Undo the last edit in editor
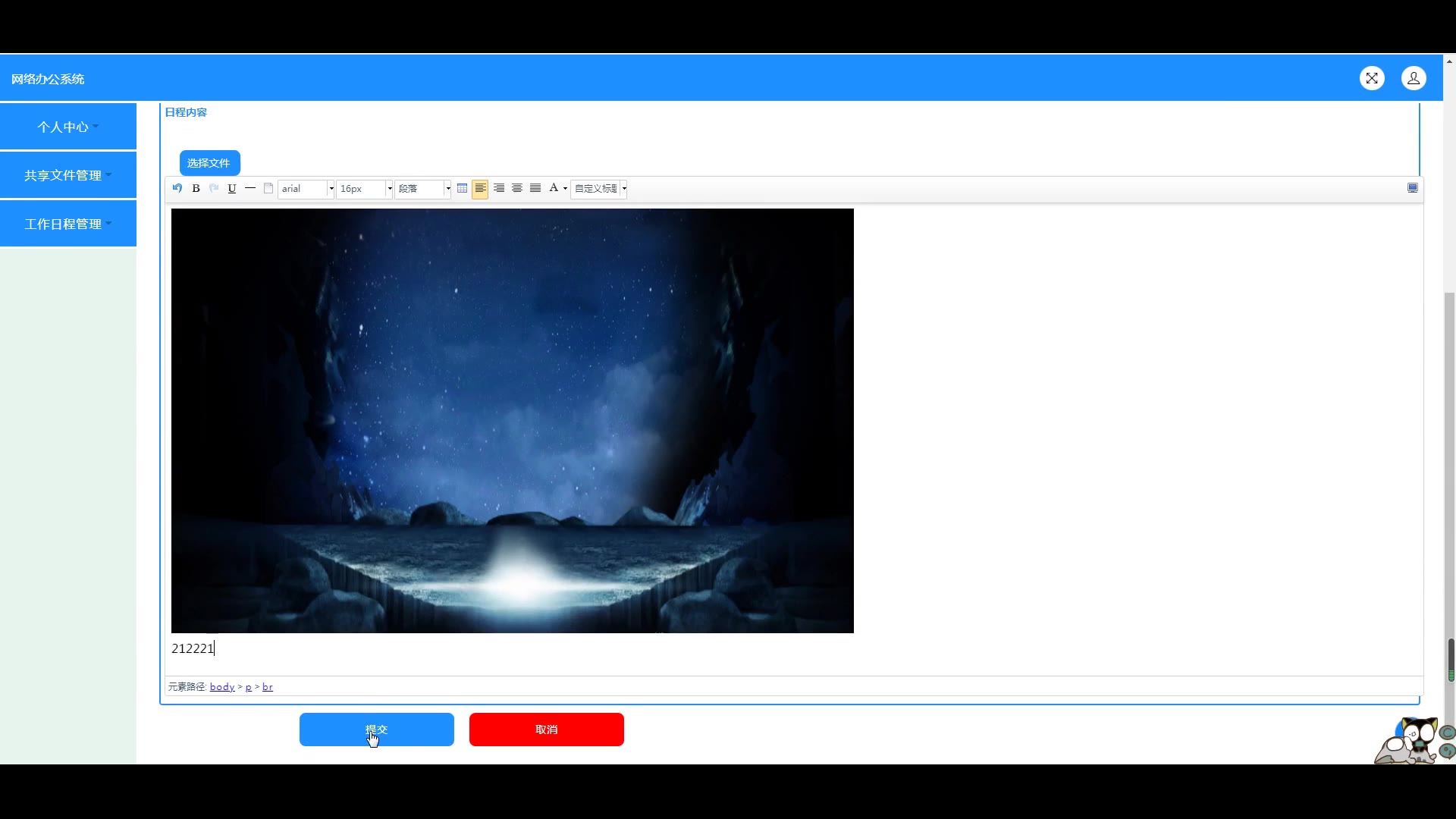 (177, 188)
